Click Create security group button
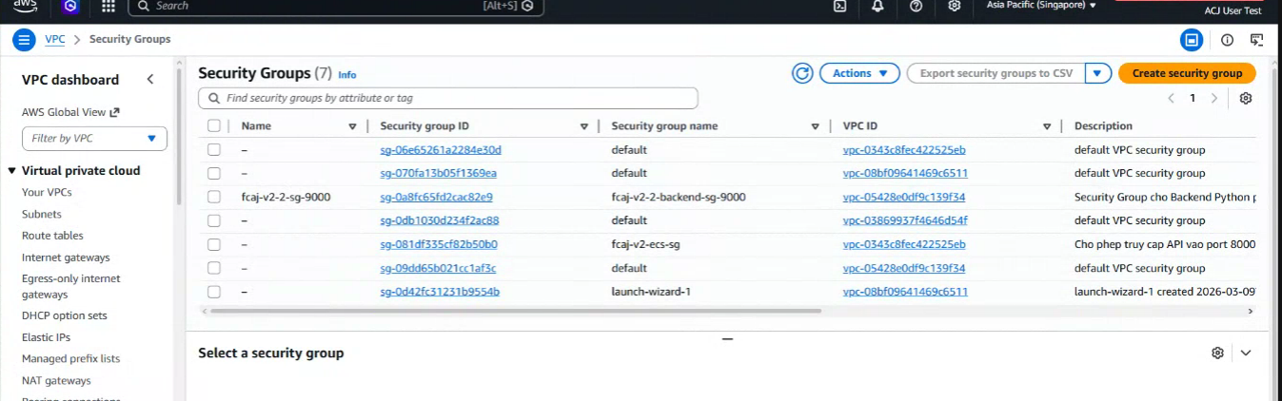1282x401 pixels. coord(1187,73)
